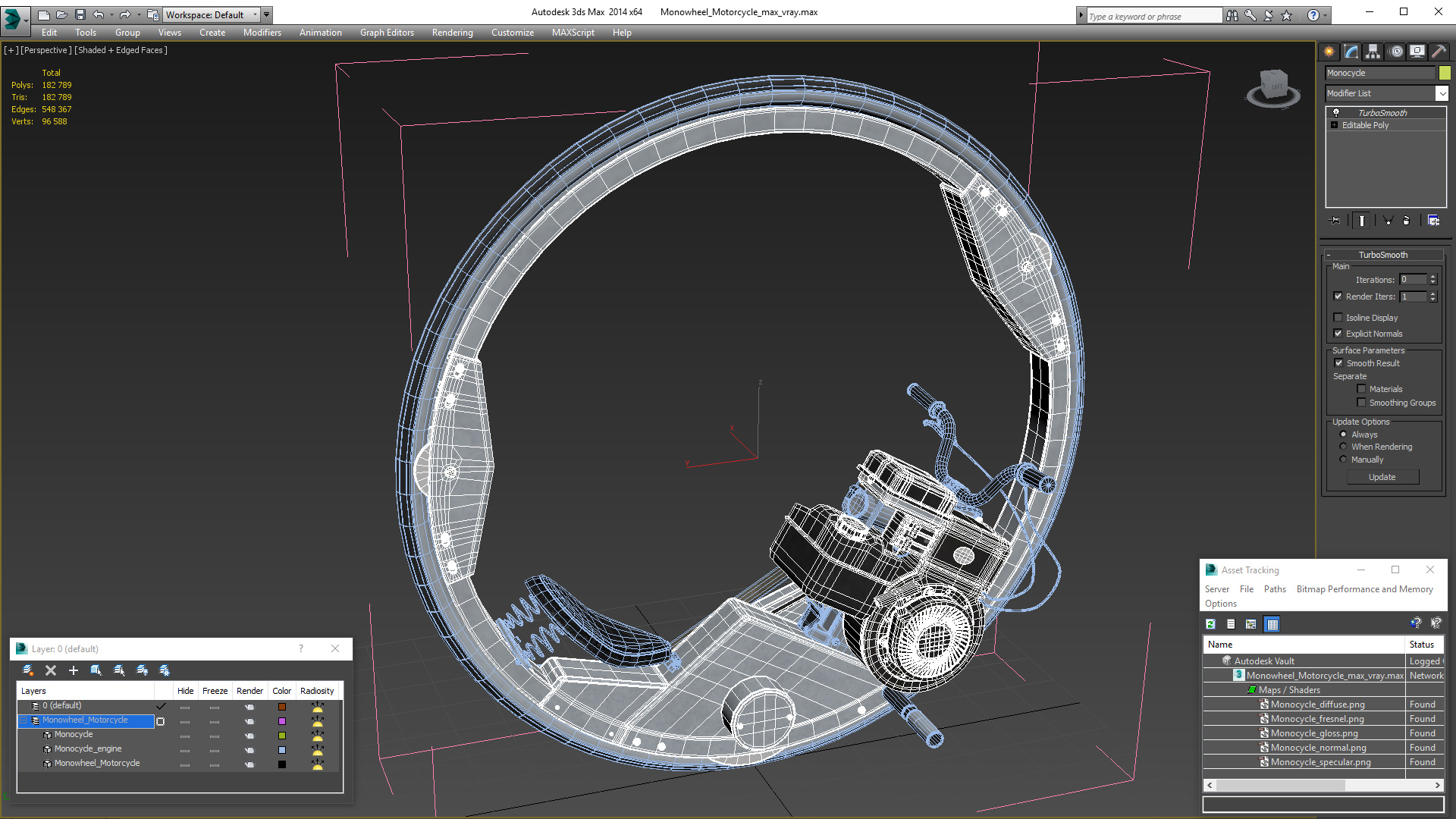1456x819 pixels.
Task: Click the Monocycle object color swatch
Action: coord(1445,73)
